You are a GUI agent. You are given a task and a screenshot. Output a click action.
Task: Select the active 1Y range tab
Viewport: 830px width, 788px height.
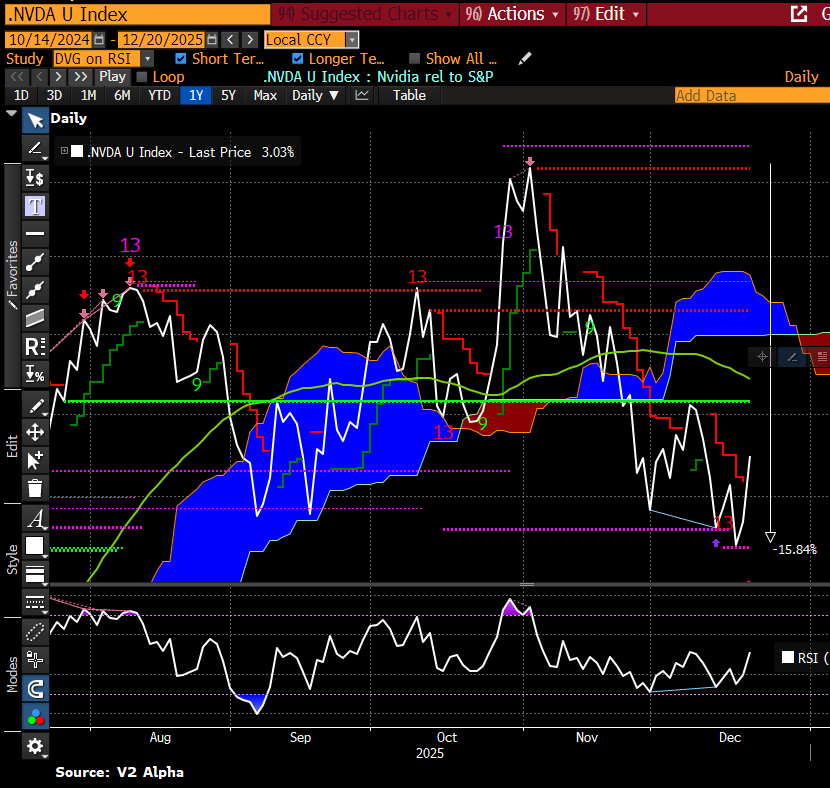[x=196, y=95]
